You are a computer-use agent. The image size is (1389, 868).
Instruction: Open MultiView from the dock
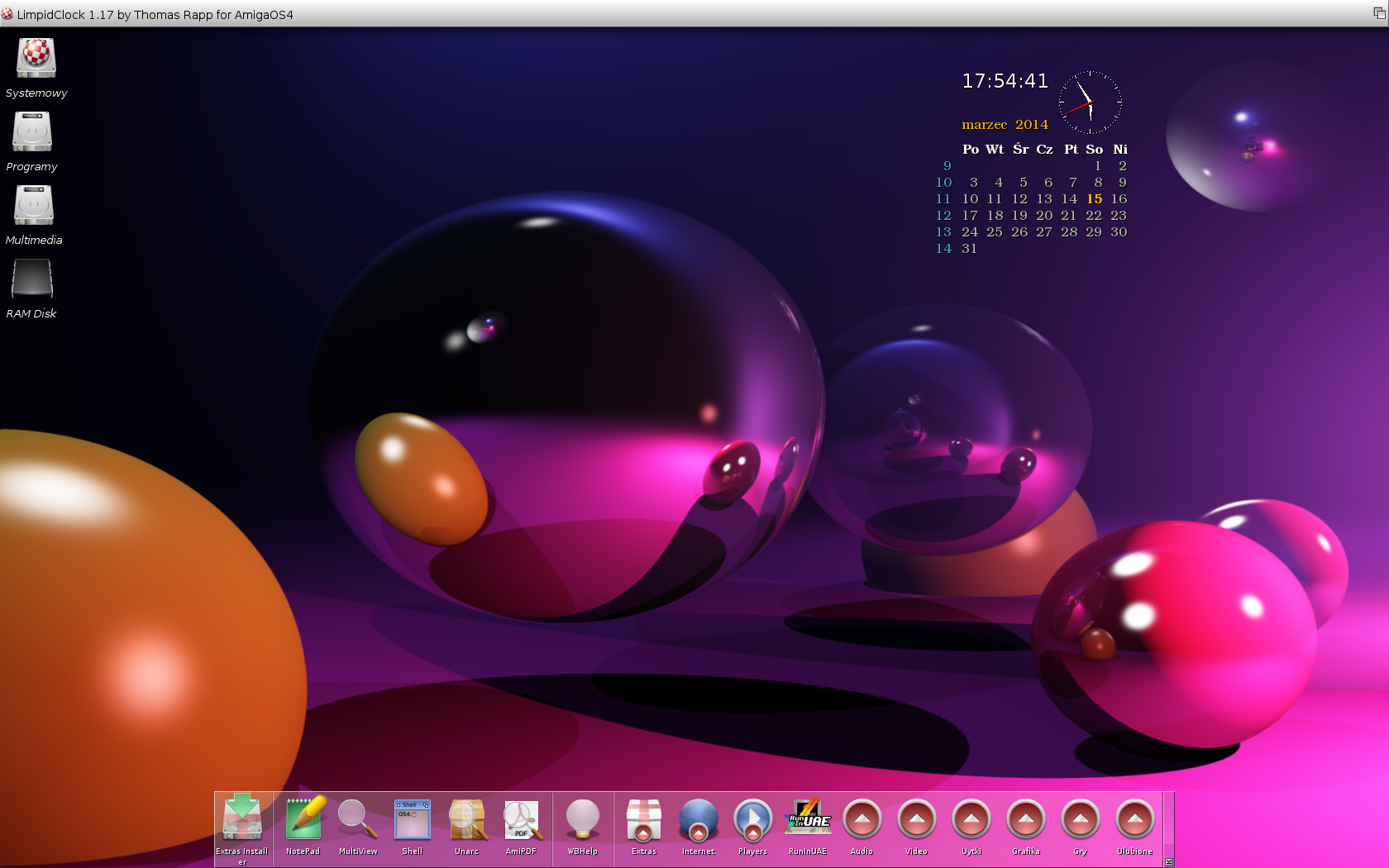(x=358, y=818)
